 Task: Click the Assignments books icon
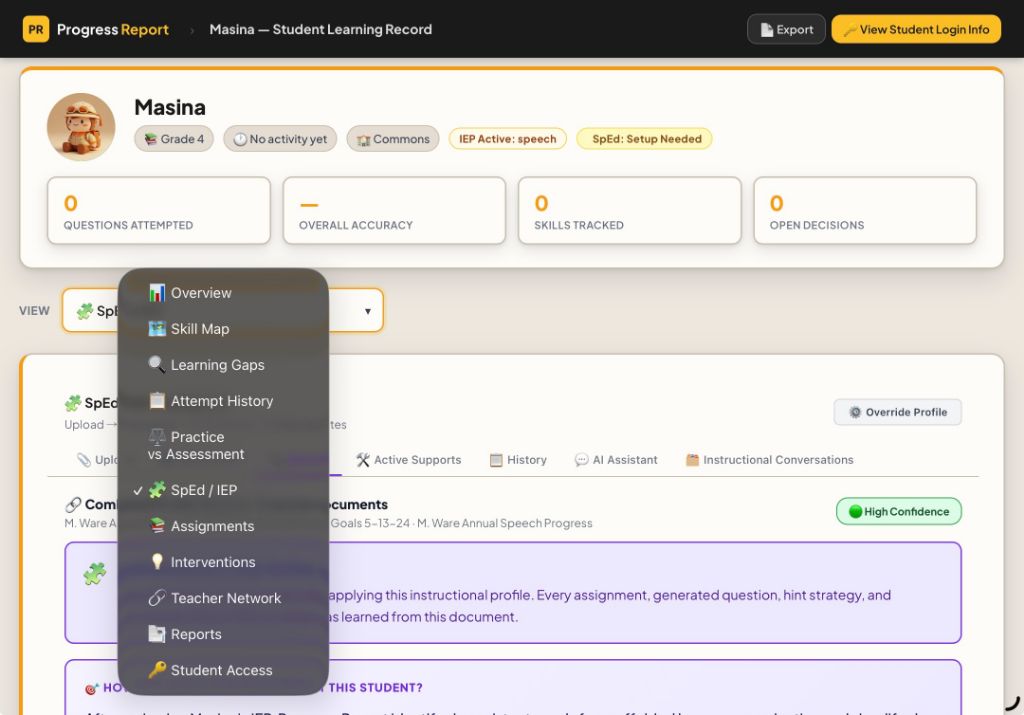click(x=157, y=526)
